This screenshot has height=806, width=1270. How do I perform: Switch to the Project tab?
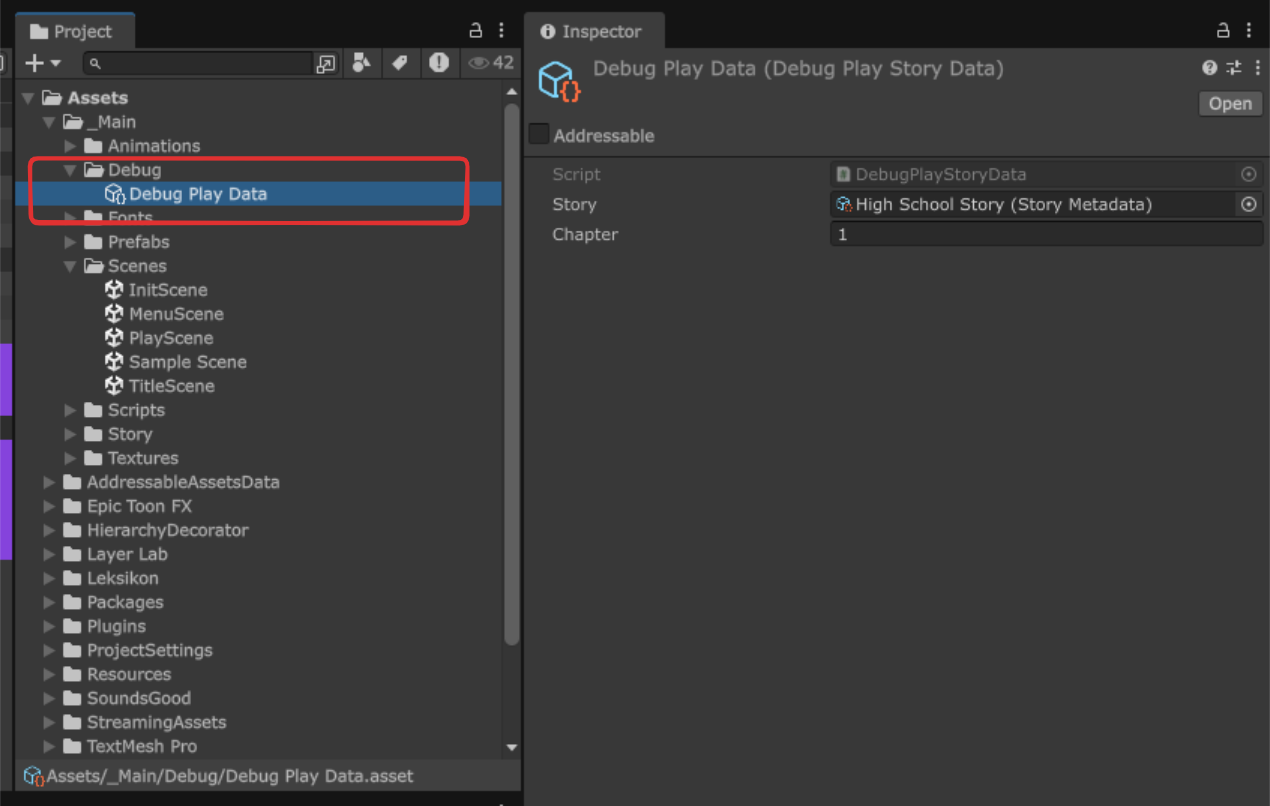click(75, 29)
